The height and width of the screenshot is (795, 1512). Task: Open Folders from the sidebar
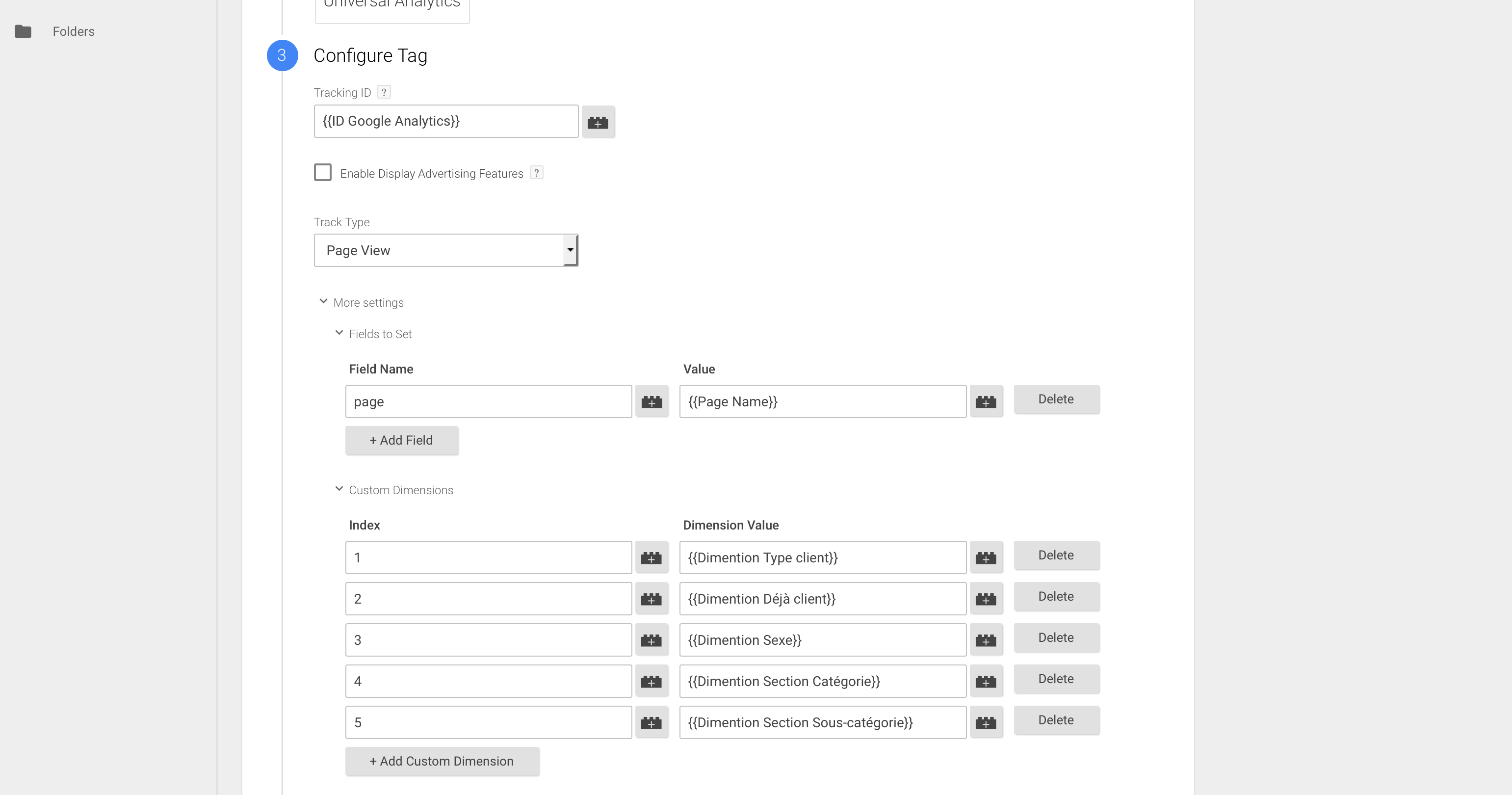(73, 32)
